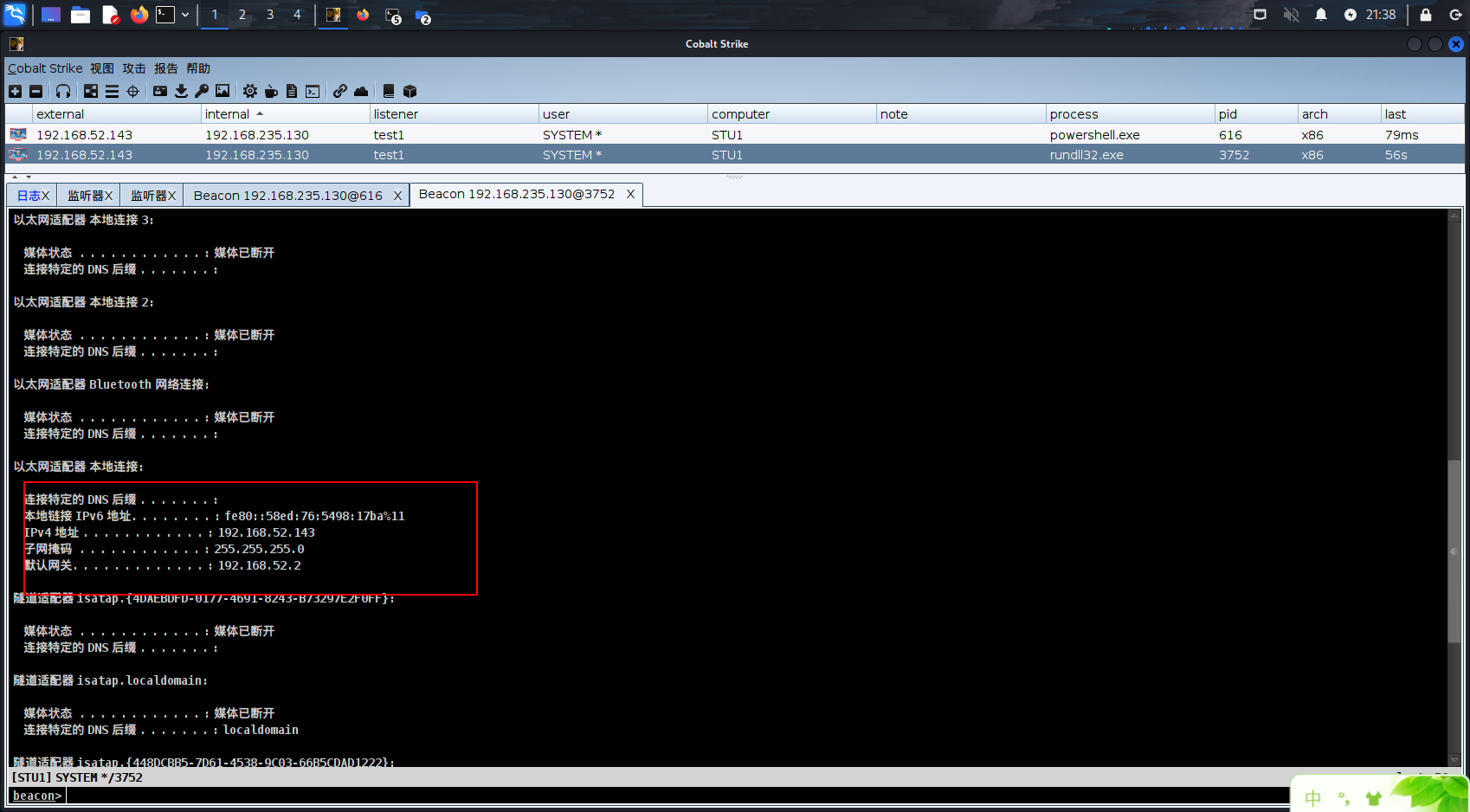Toggle the 中 input method indicator
Screen dimensions: 1470x812
coord(1313,798)
